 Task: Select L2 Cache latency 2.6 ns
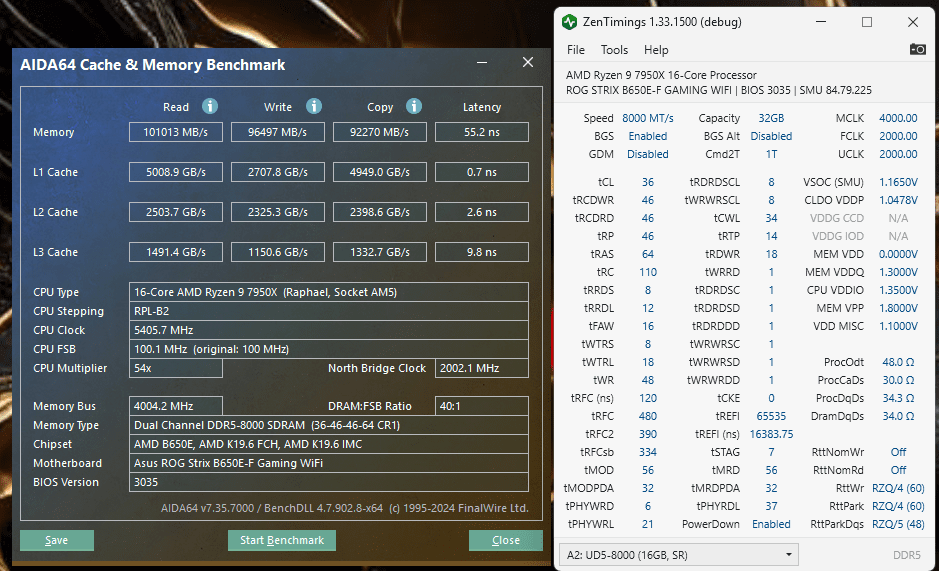click(x=481, y=212)
